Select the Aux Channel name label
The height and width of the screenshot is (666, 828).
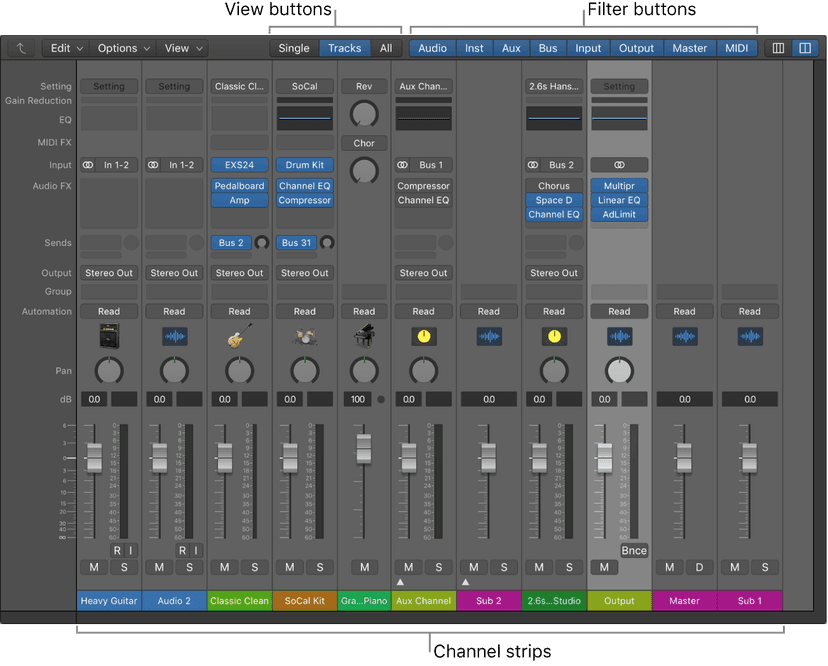[424, 601]
